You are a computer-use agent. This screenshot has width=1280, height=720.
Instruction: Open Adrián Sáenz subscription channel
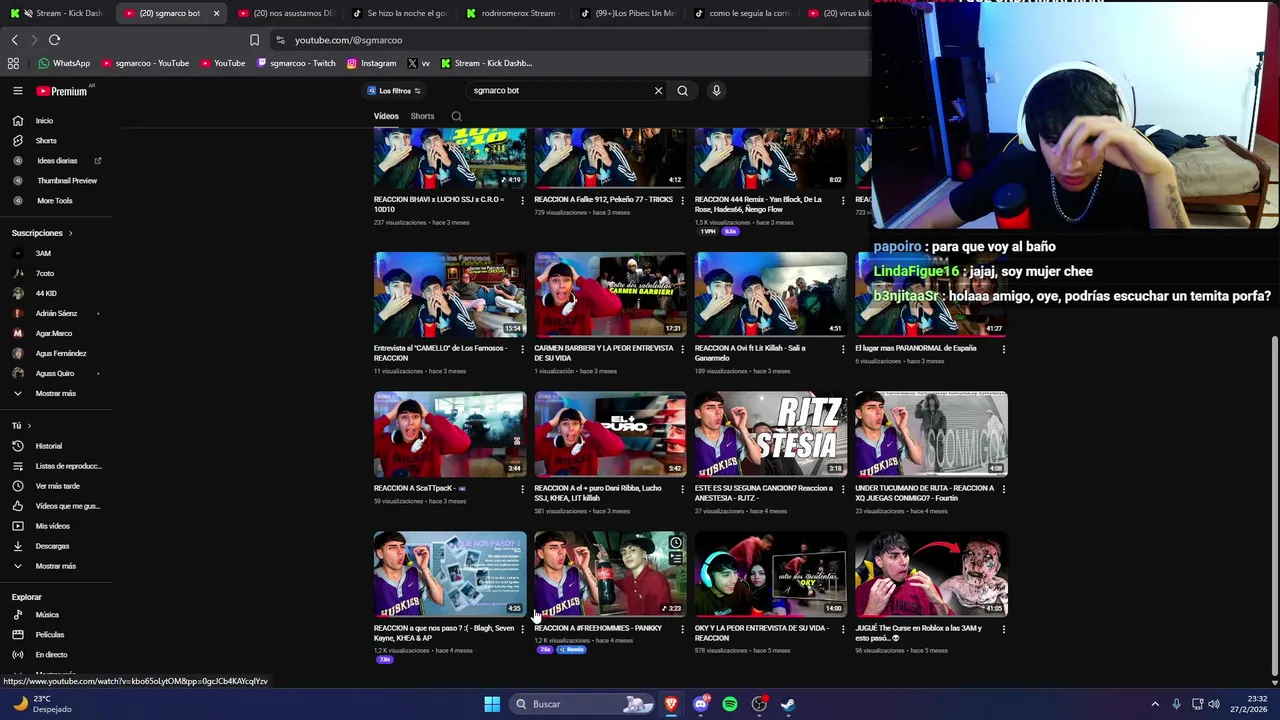point(56,313)
